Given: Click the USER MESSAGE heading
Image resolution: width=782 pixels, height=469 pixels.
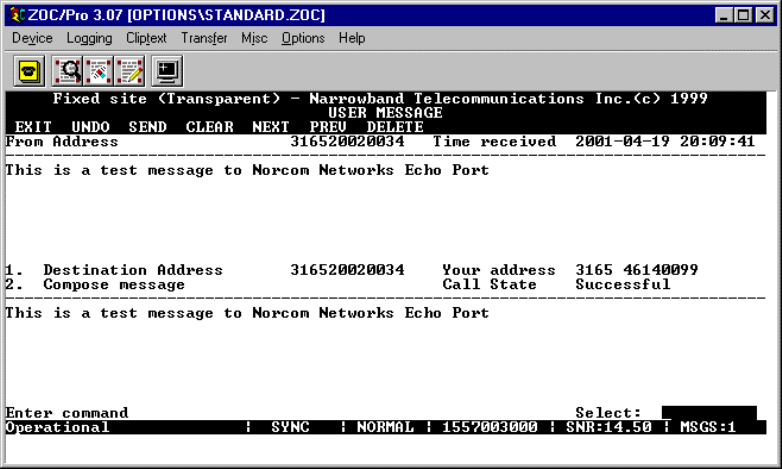Looking at the screenshot, I should pos(385,113).
